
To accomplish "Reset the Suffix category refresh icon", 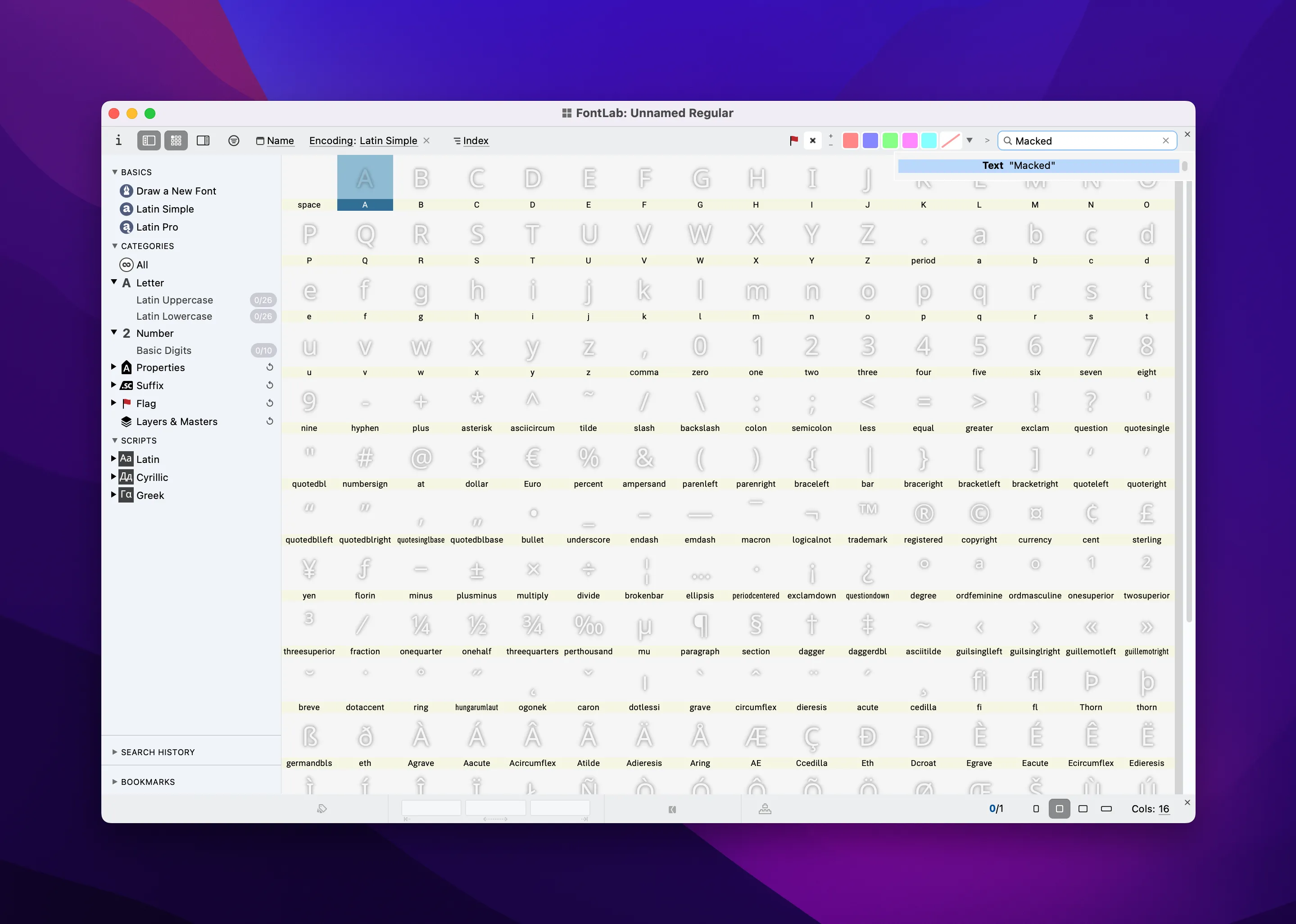I will (x=270, y=385).
